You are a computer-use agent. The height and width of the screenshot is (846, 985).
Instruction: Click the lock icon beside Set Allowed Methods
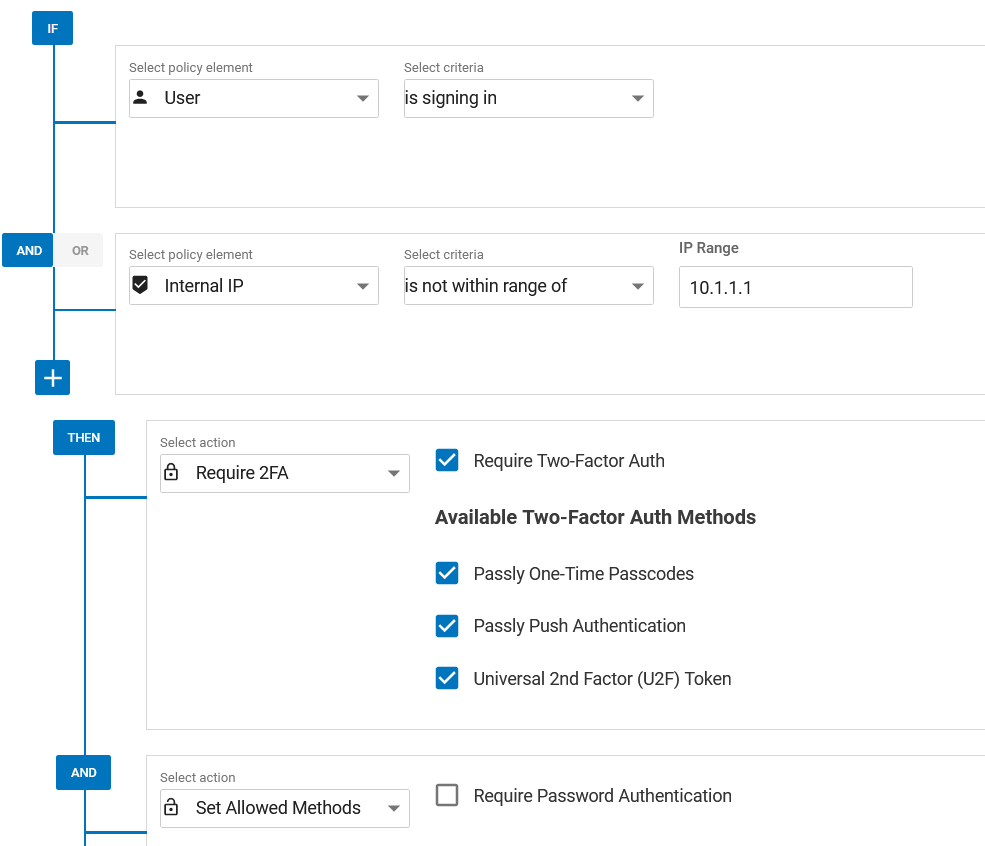pos(171,808)
